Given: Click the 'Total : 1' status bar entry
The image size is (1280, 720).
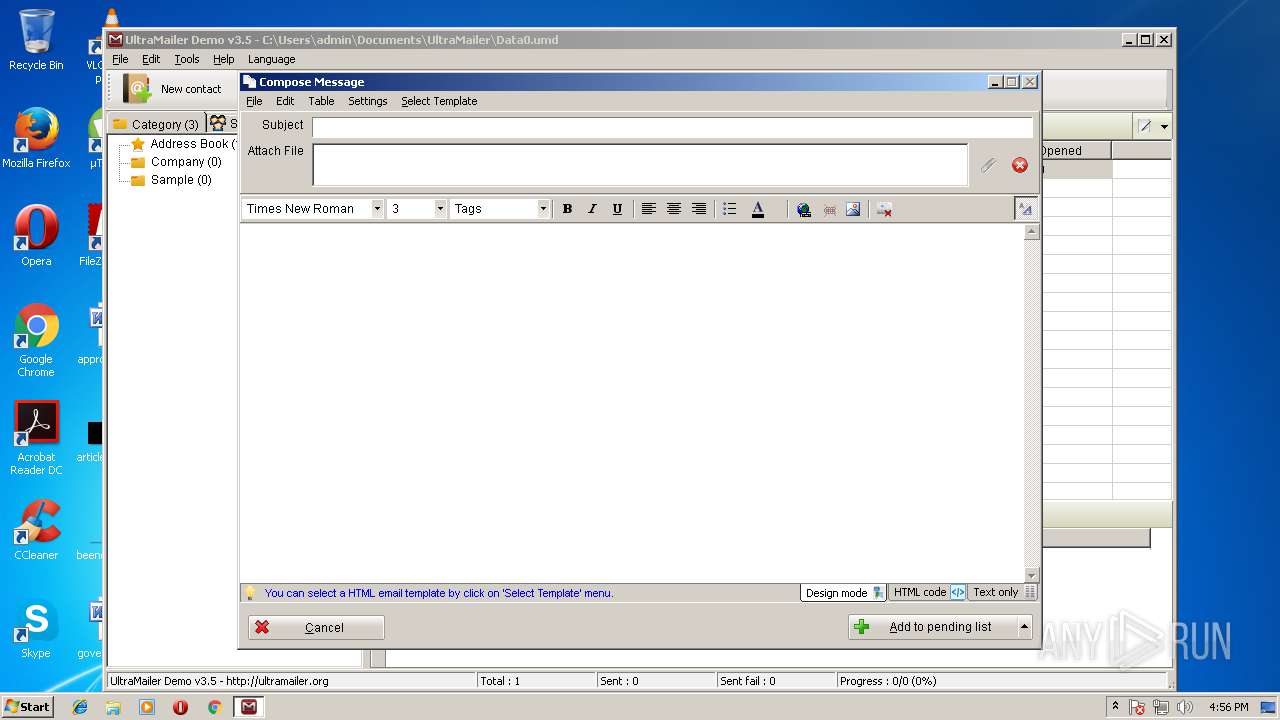Looking at the screenshot, I should (x=500, y=681).
